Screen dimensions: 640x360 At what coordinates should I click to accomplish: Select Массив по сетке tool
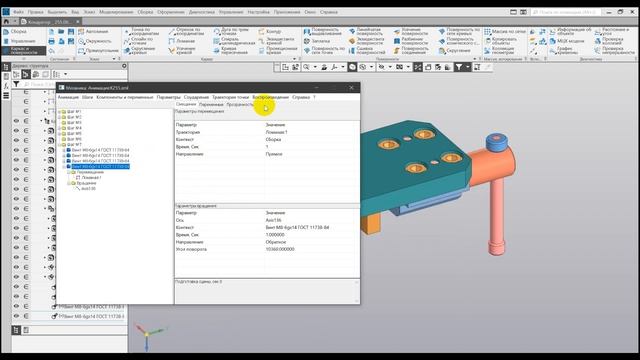504,31
